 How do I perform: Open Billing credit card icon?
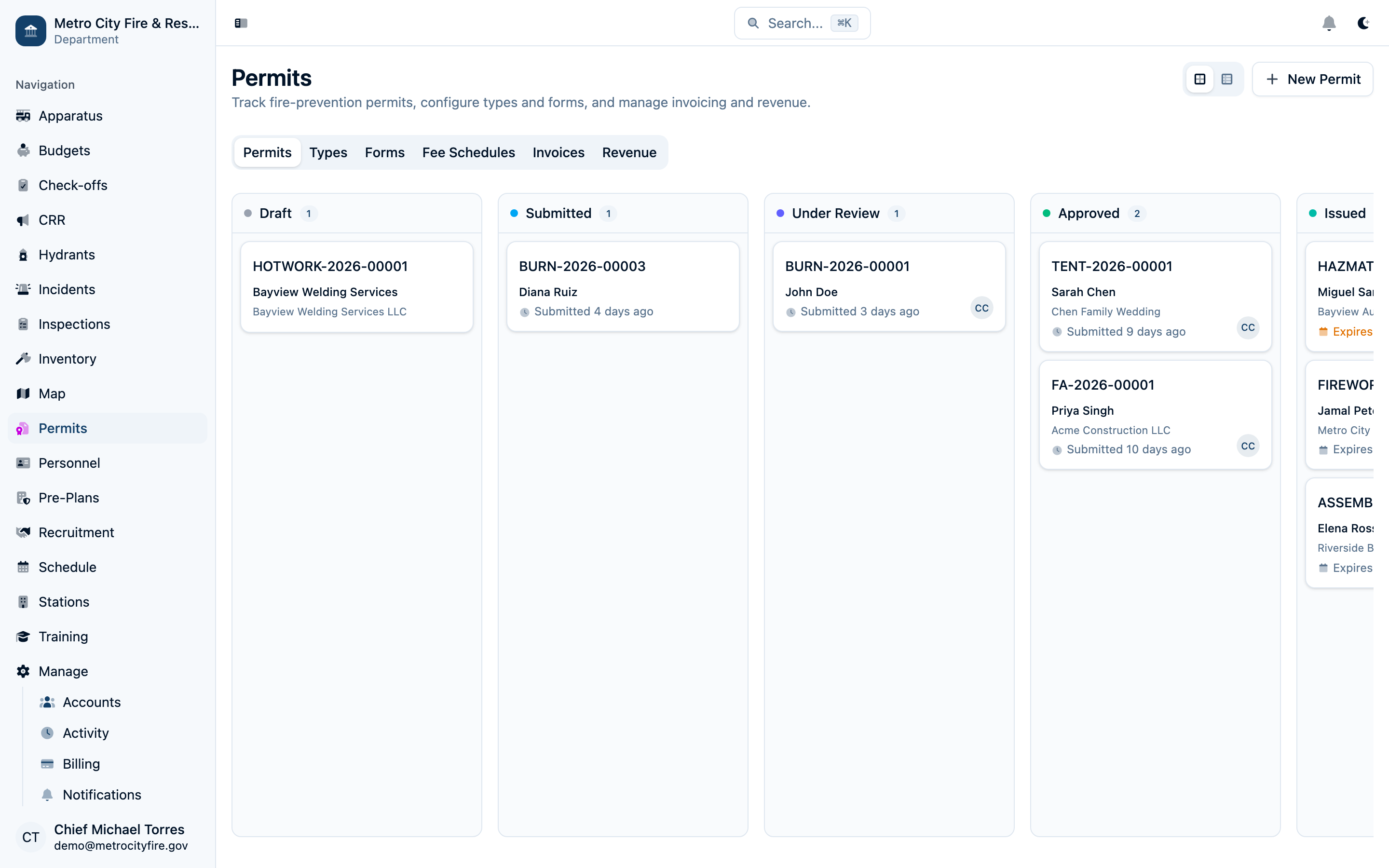click(x=47, y=764)
